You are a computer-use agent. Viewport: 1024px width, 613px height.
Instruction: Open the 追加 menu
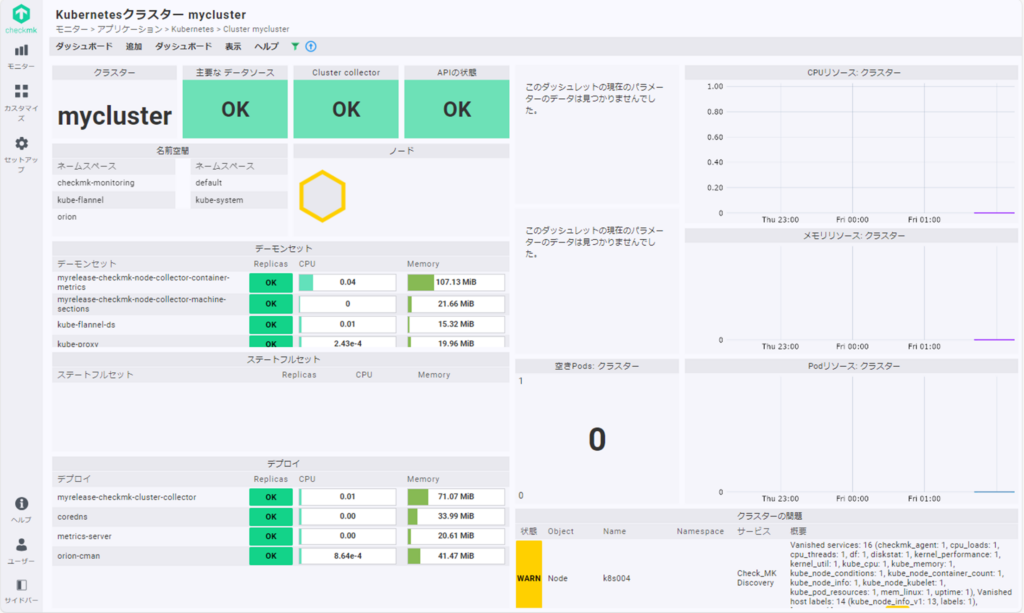(x=134, y=46)
